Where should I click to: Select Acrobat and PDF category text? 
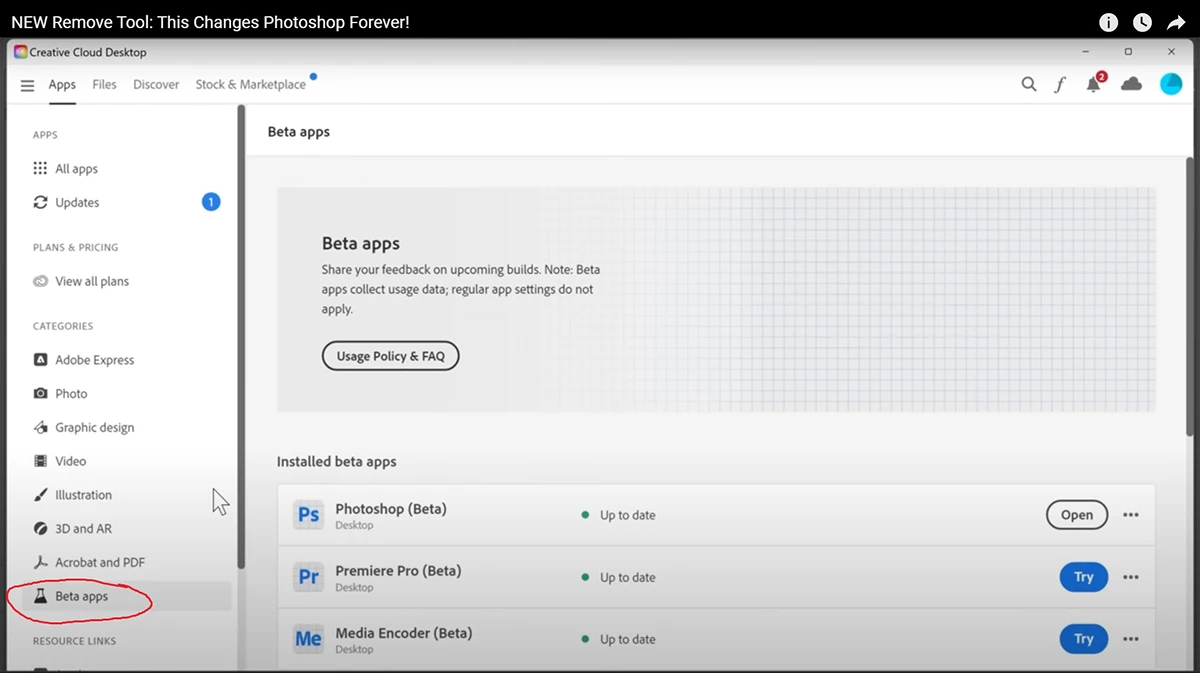[x=100, y=562]
